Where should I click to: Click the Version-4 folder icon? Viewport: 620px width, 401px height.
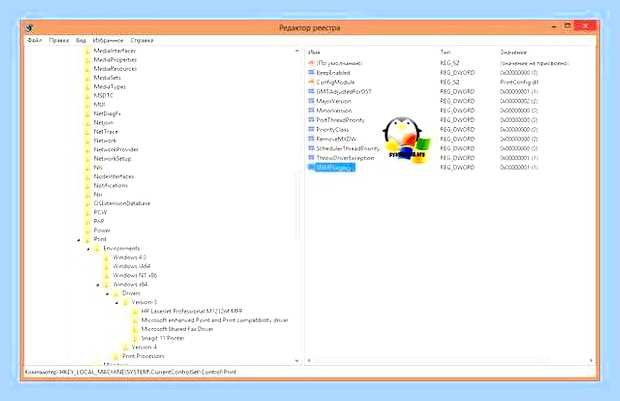(126, 347)
